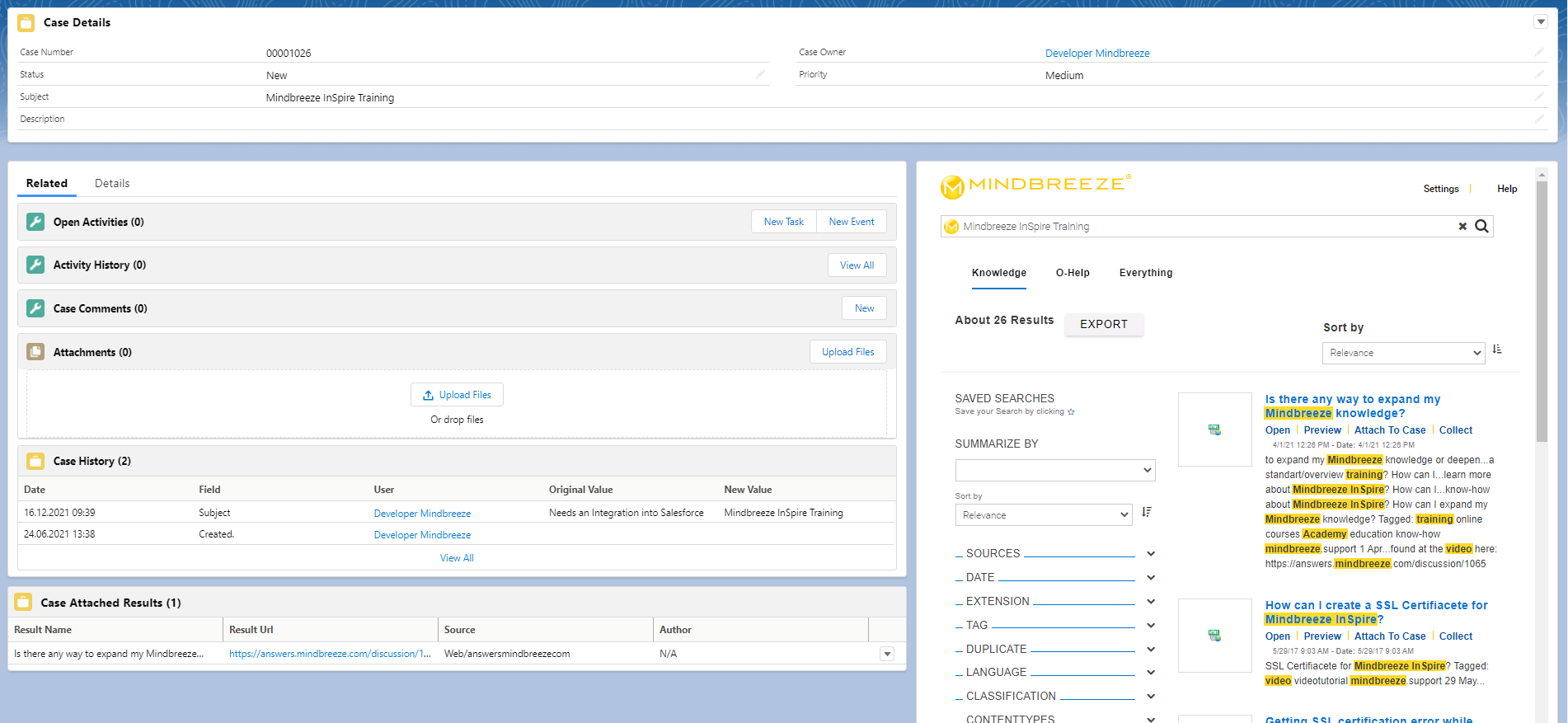Image resolution: width=1568 pixels, height=723 pixels.
Task: Add a New case comment
Action: 865,308
